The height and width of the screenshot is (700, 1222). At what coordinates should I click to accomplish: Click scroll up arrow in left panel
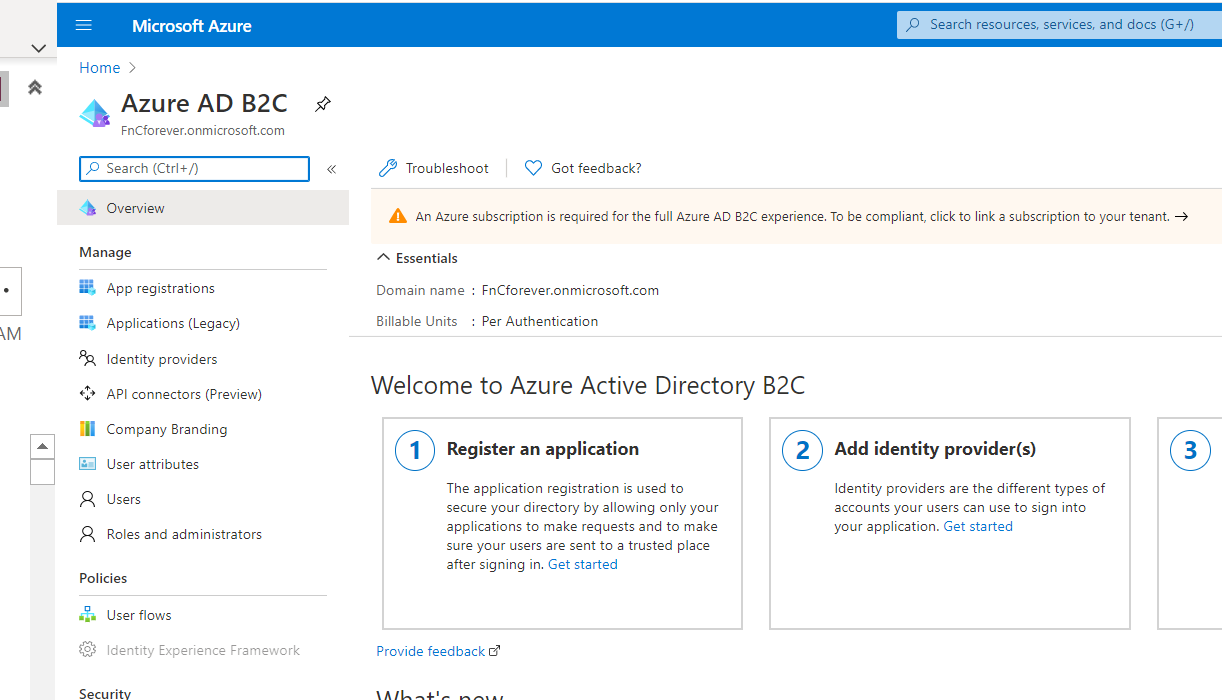[x=42, y=447]
